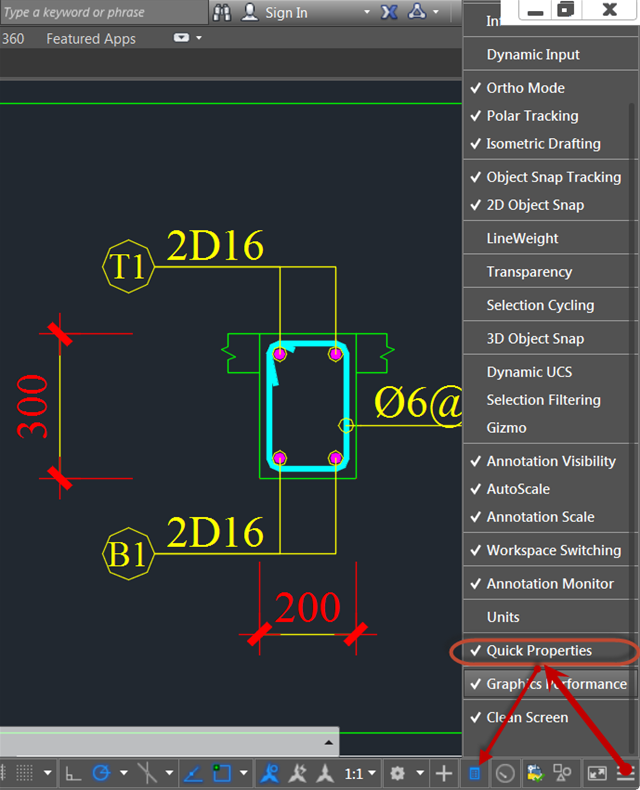Toggle AutoScale icon in status bar
The height and width of the screenshot is (790, 640).
[298, 773]
